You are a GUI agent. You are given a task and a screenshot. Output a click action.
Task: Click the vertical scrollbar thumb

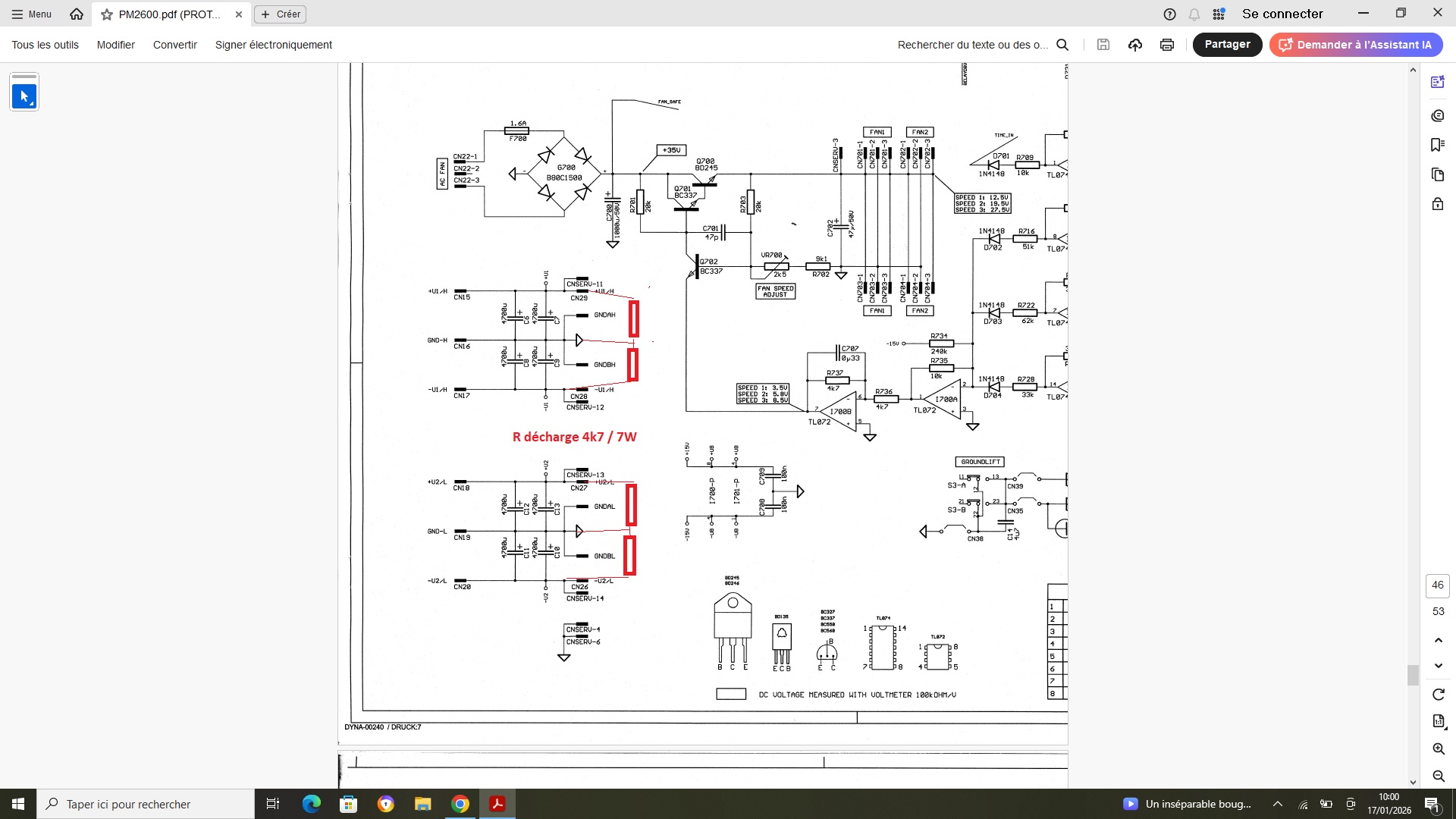click(1412, 674)
